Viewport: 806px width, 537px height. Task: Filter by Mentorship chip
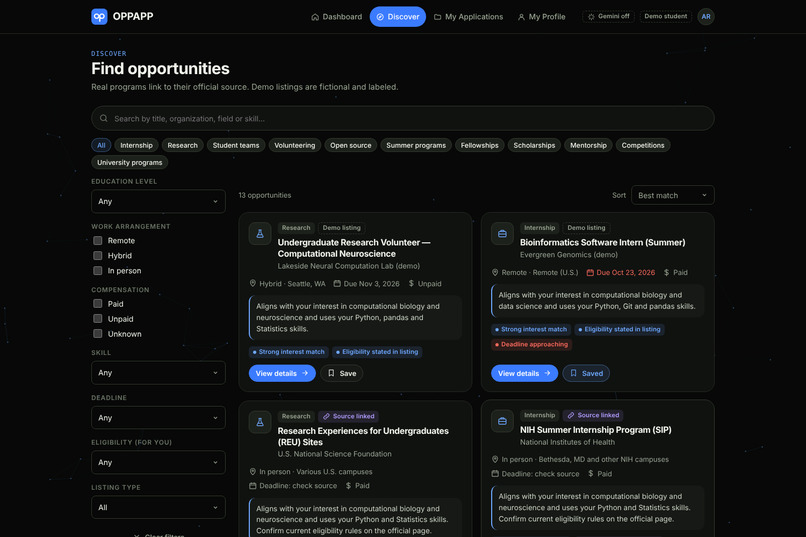click(588, 145)
